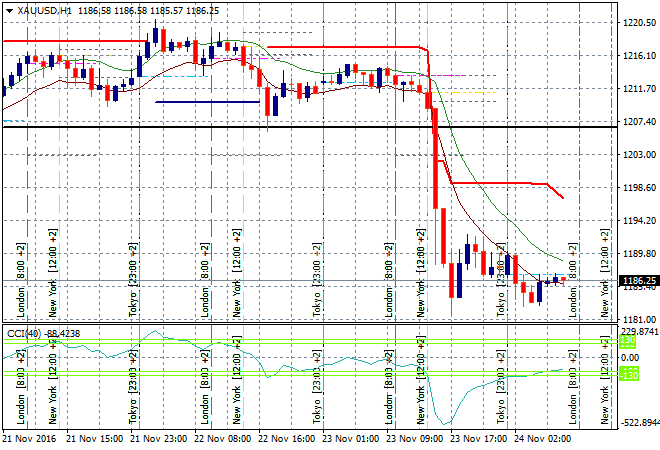Click the -522.8994 CCI scale value
This screenshot has width=660, height=450.
click(640, 423)
